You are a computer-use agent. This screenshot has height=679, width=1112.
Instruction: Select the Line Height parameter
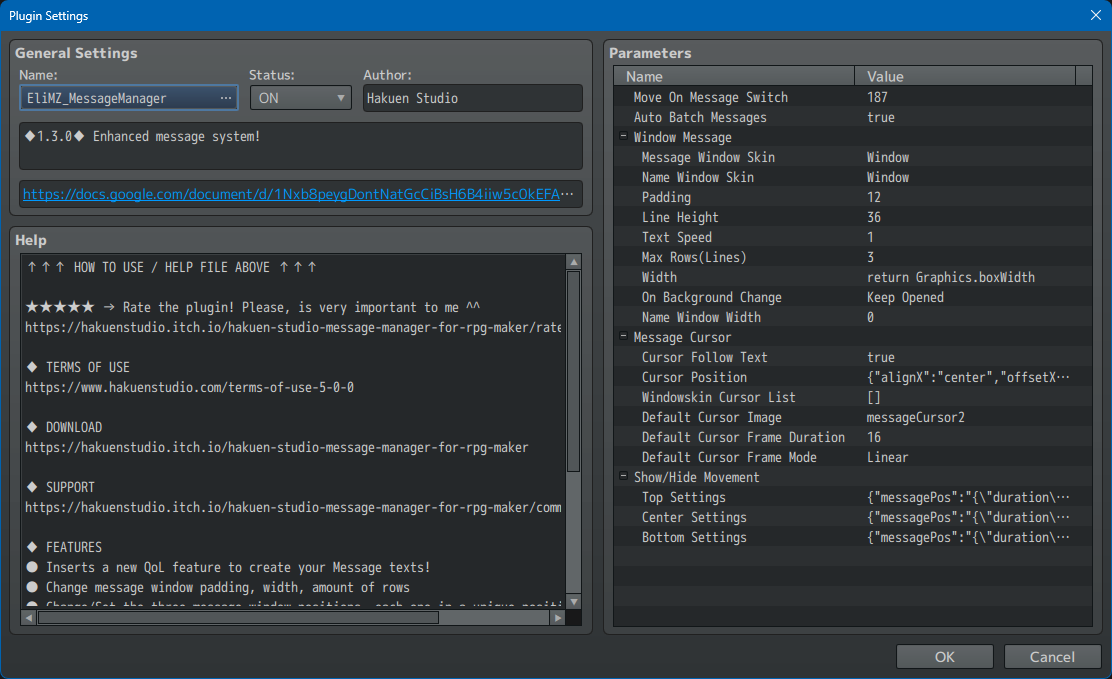pos(853,217)
